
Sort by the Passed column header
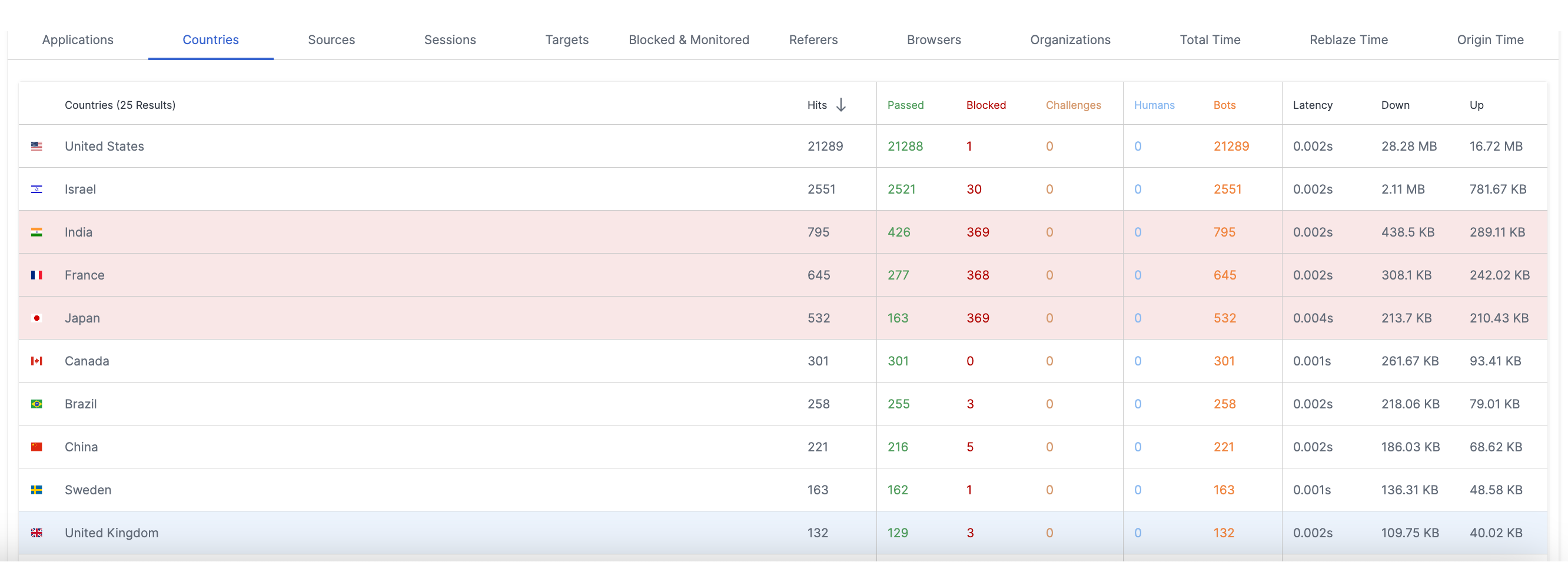905,105
